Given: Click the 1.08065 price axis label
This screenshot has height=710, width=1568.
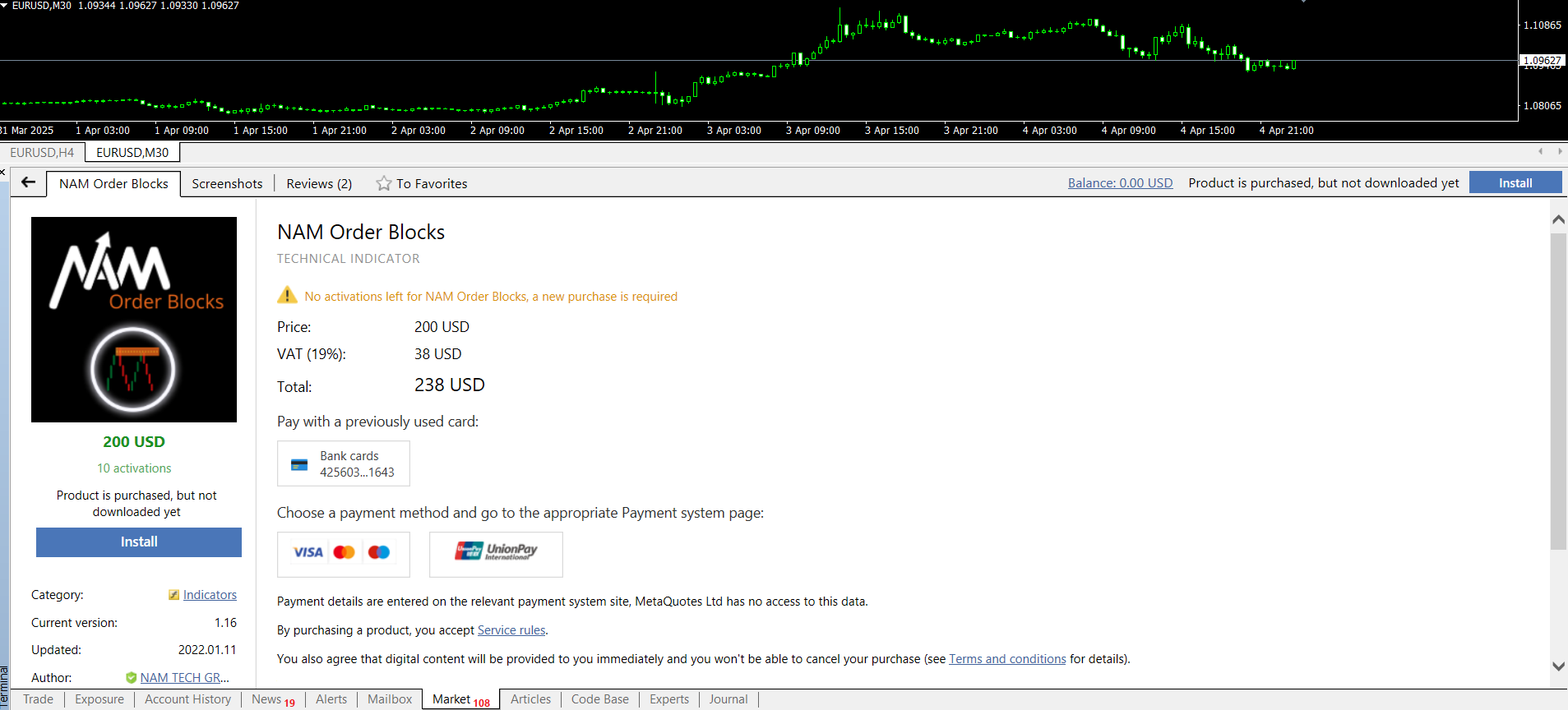Looking at the screenshot, I should coord(1542,106).
